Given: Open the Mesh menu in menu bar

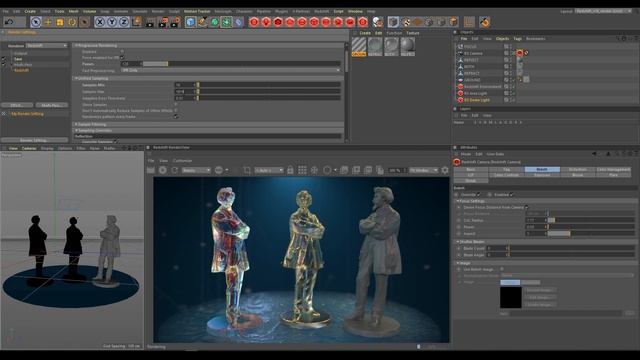Looking at the screenshot, I should tap(73, 11).
